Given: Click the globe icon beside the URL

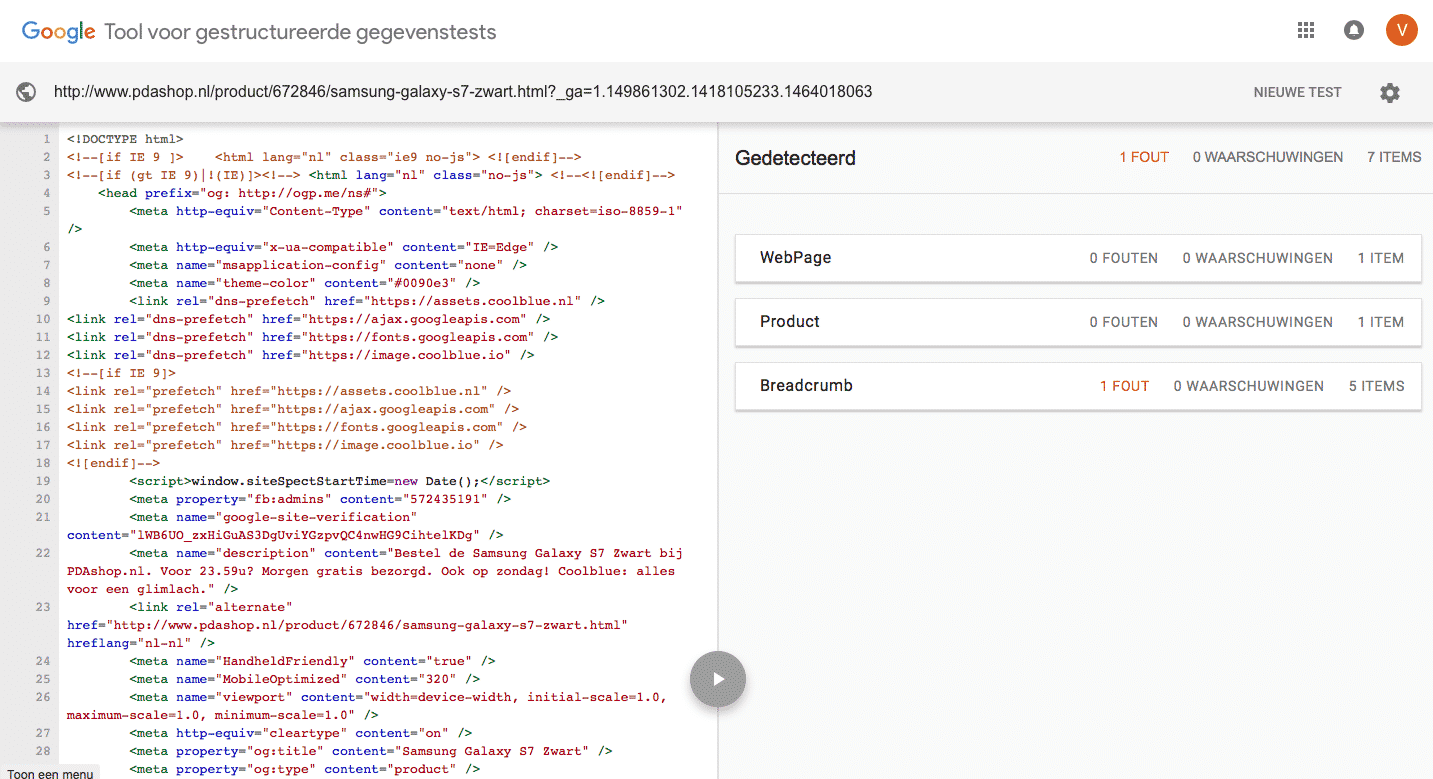Looking at the screenshot, I should 27,92.
